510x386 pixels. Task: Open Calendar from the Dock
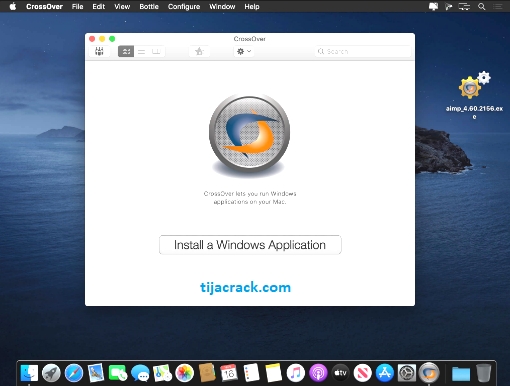pyautogui.click(x=229, y=373)
